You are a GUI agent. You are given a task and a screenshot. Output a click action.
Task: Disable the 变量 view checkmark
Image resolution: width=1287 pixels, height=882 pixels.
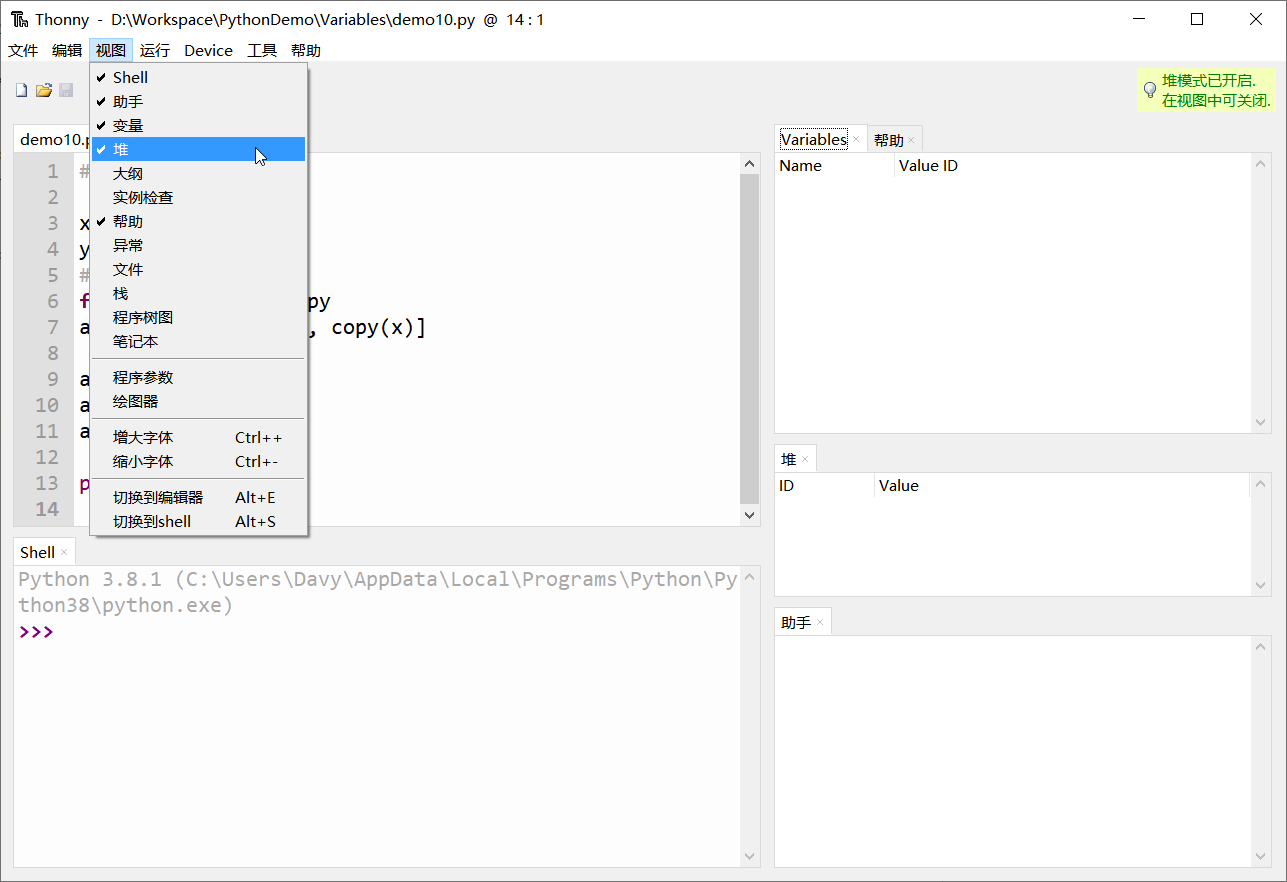(x=126, y=125)
